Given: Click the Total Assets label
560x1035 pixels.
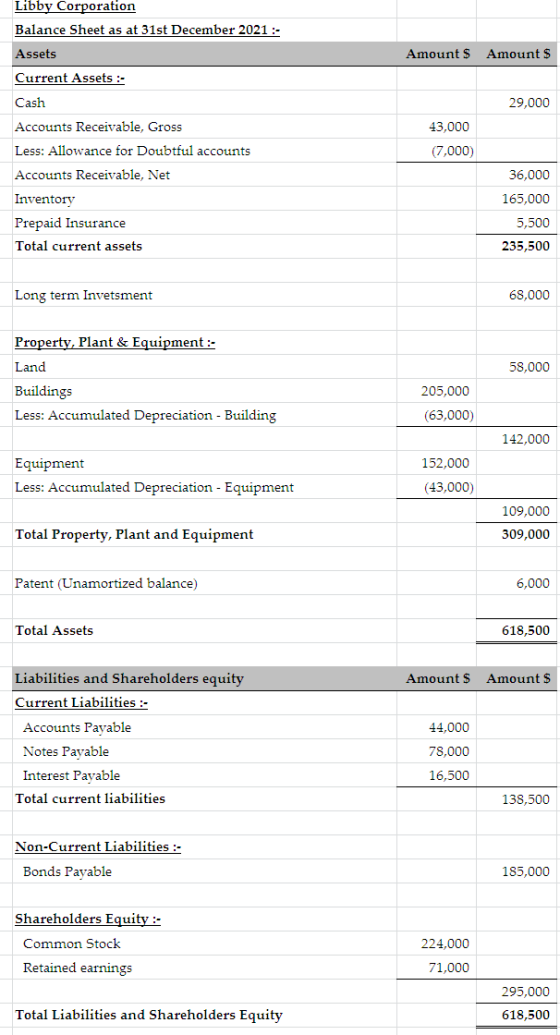Looking at the screenshot, I should point(54,631).
